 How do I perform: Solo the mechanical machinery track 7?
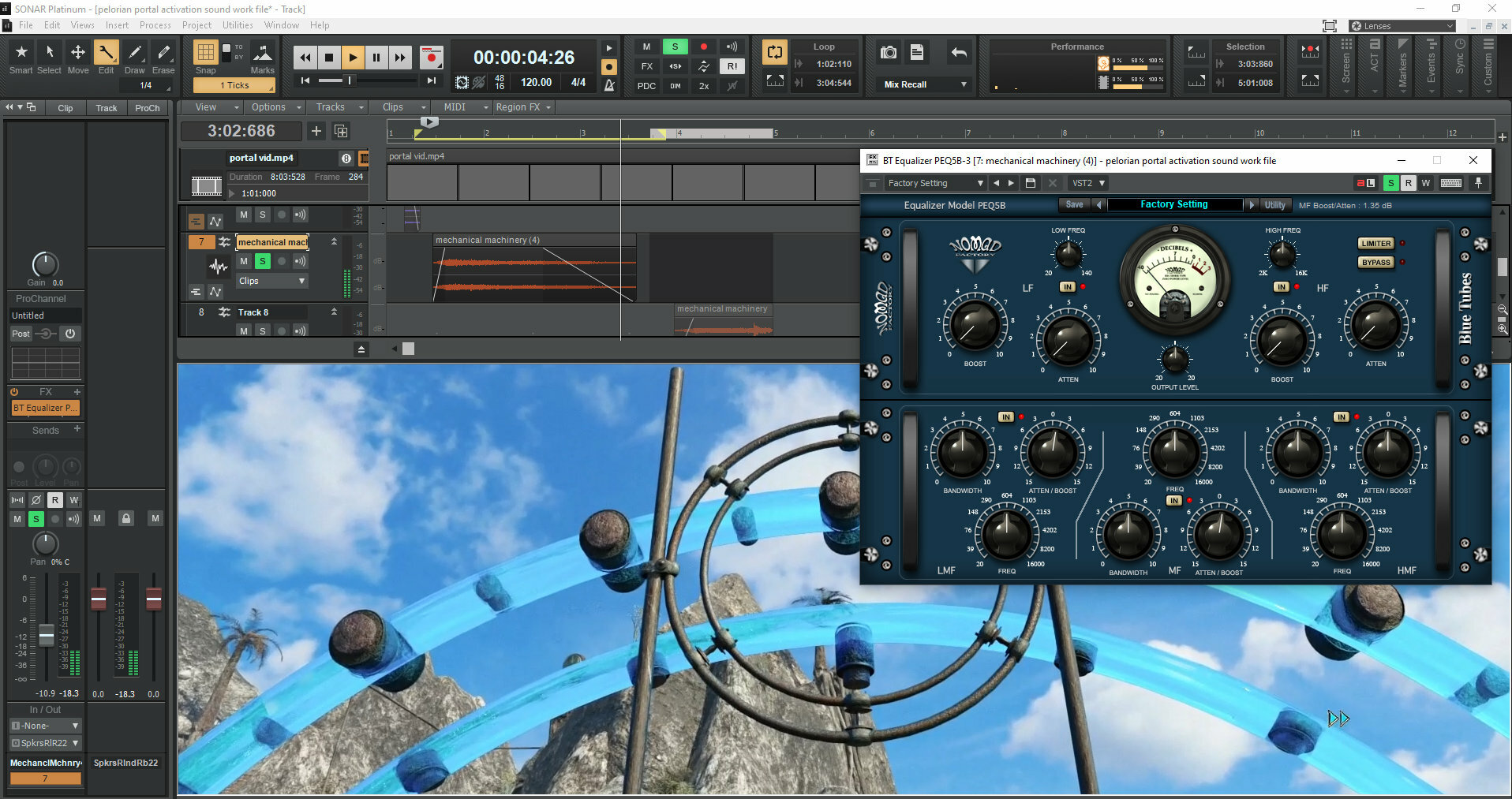tap(263, 261)
